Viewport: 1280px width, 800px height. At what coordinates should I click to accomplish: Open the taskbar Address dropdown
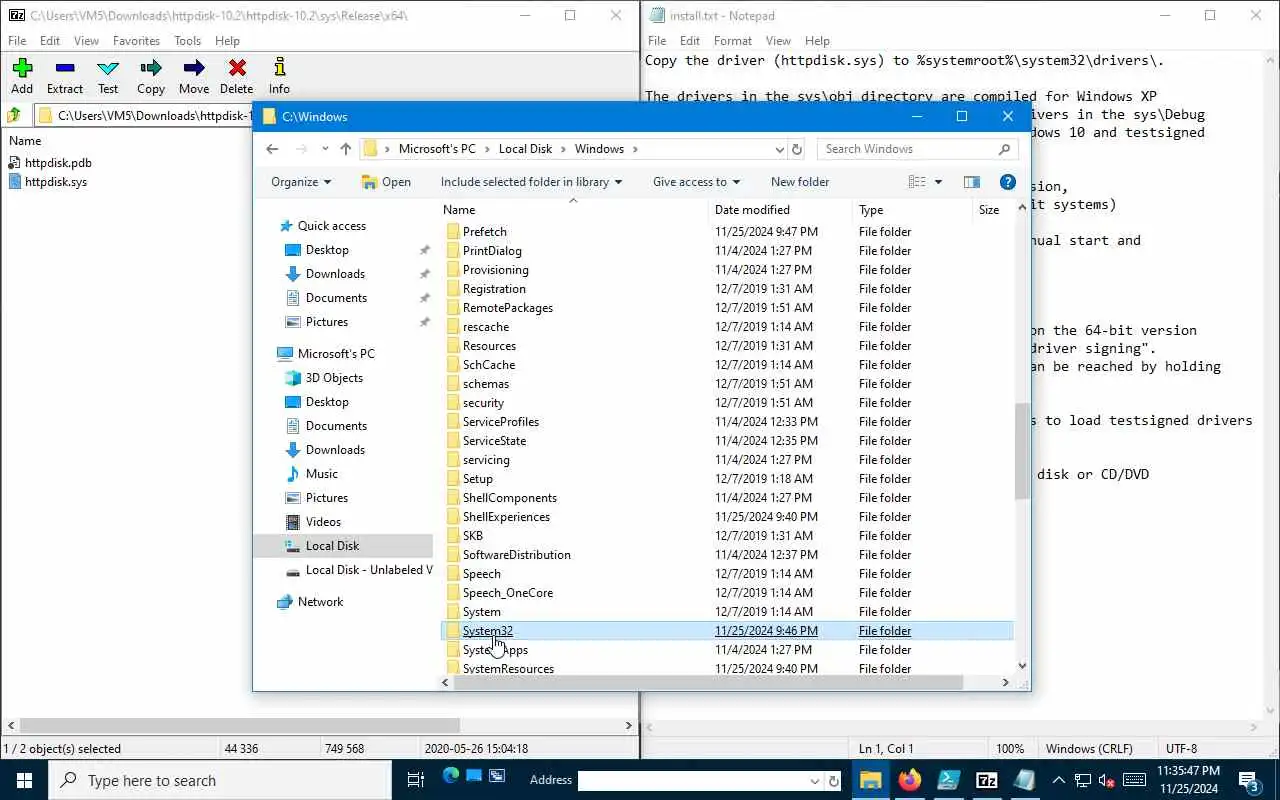815,780
